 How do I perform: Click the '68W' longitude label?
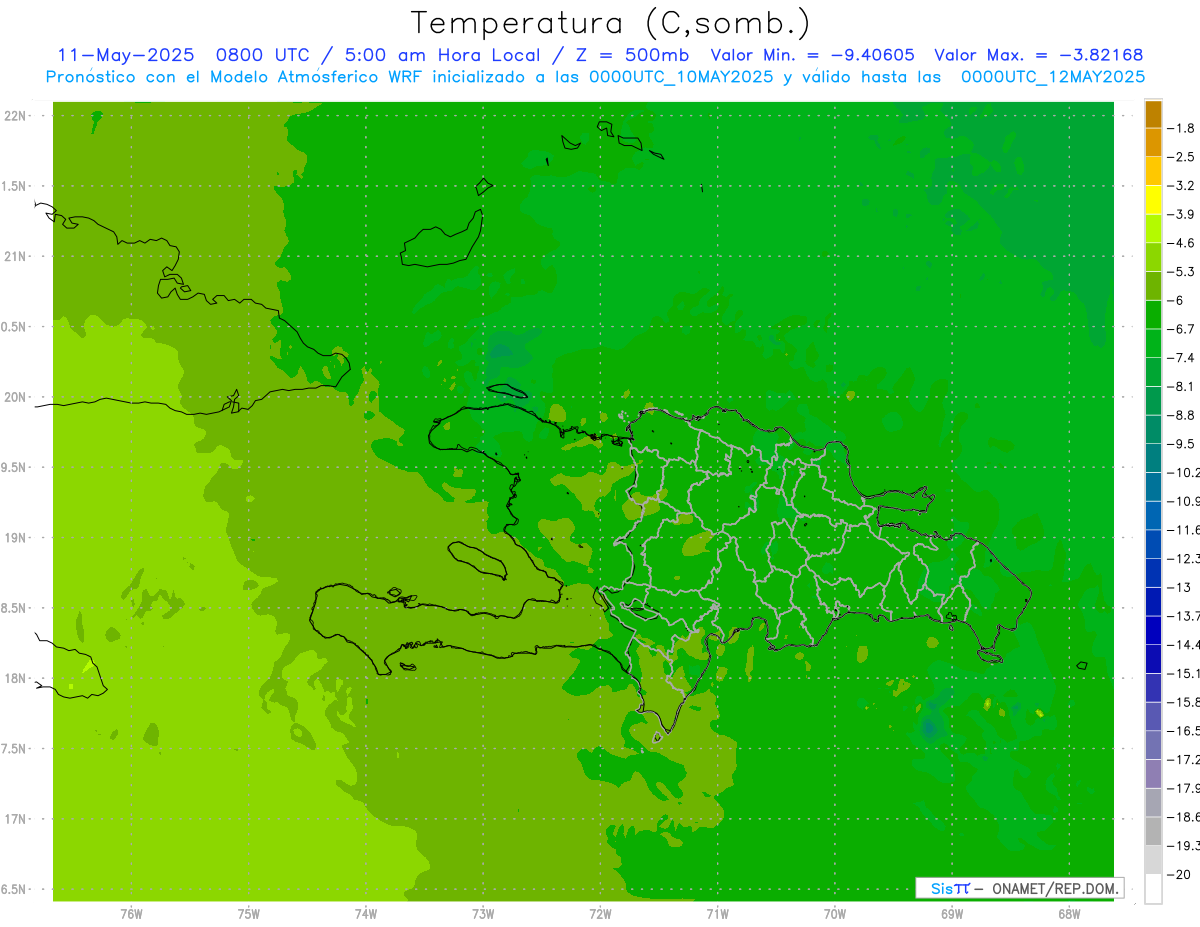[x=1069, y=913]
